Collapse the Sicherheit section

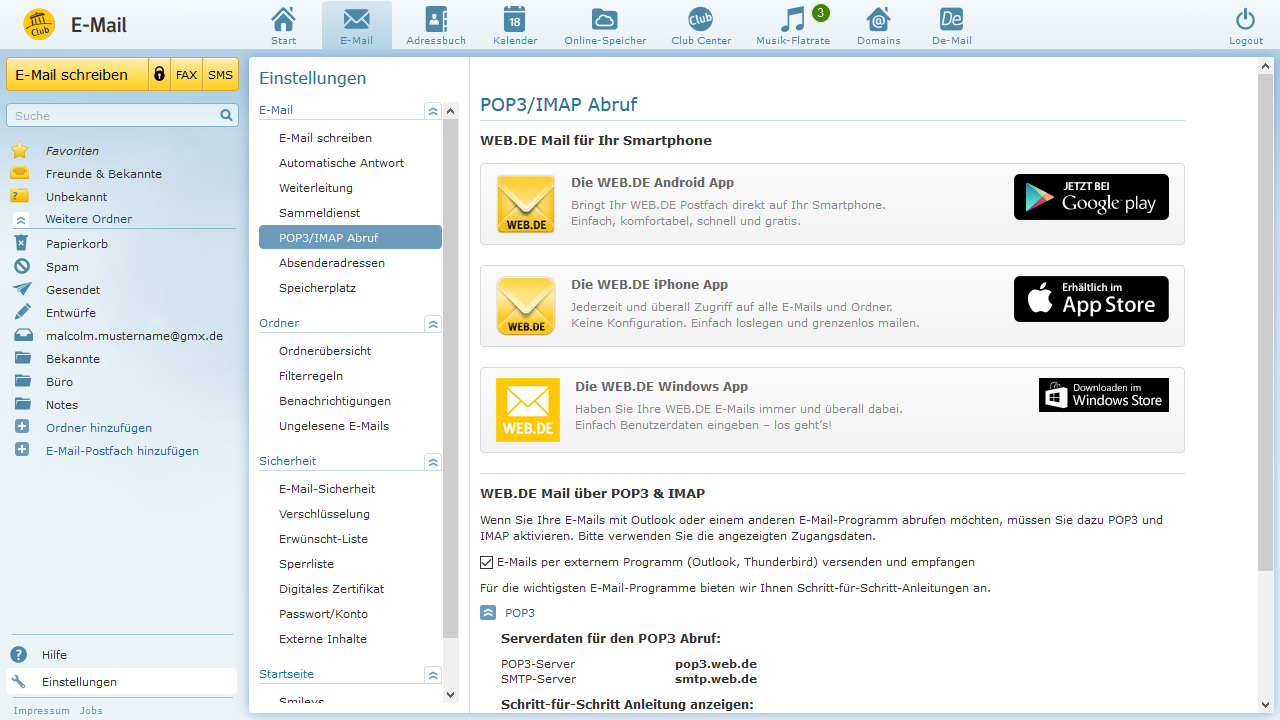coord(432,462)
